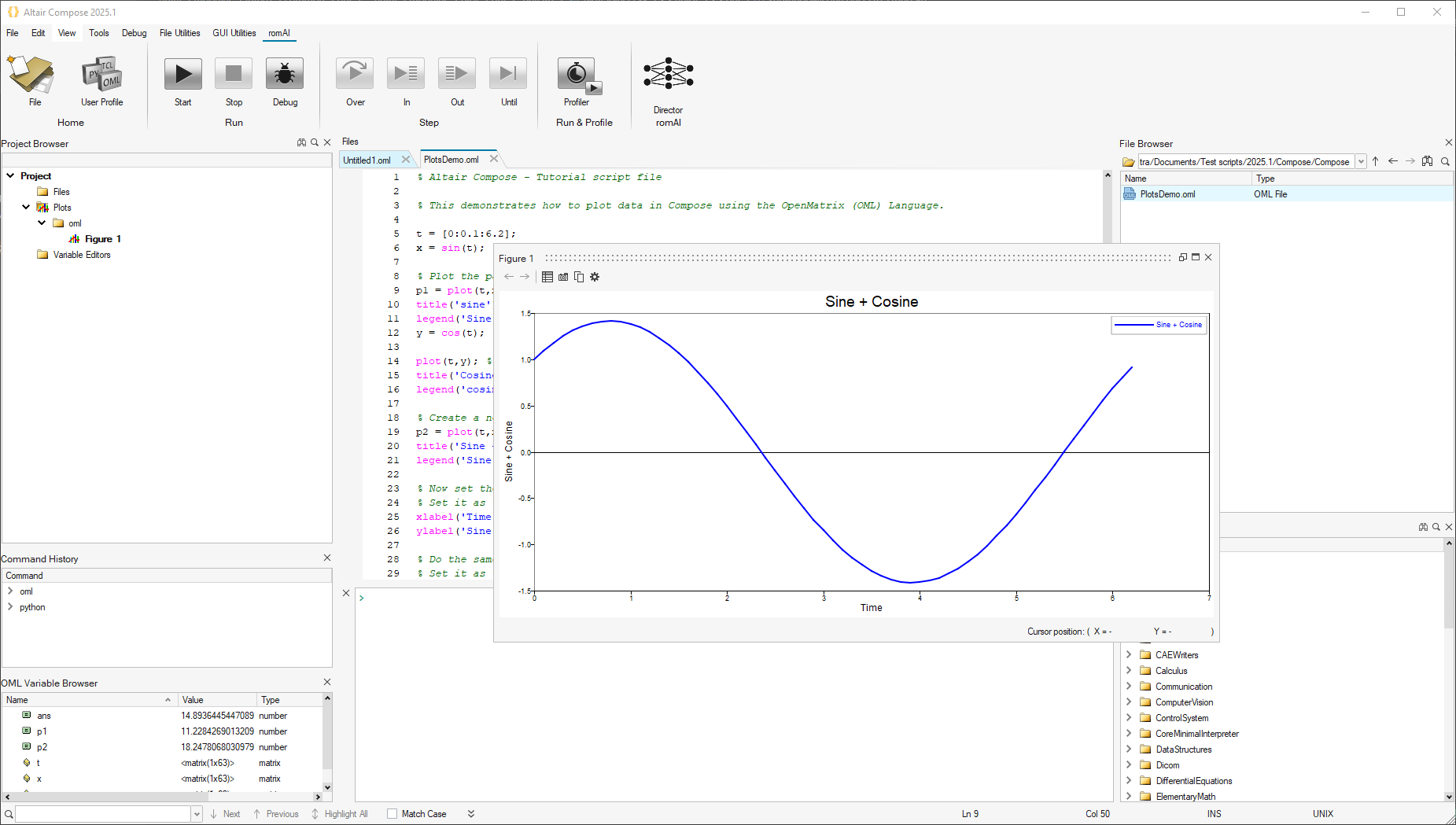Click the Highlight All button
This screenshot has width=1456, height=825.
340,814
